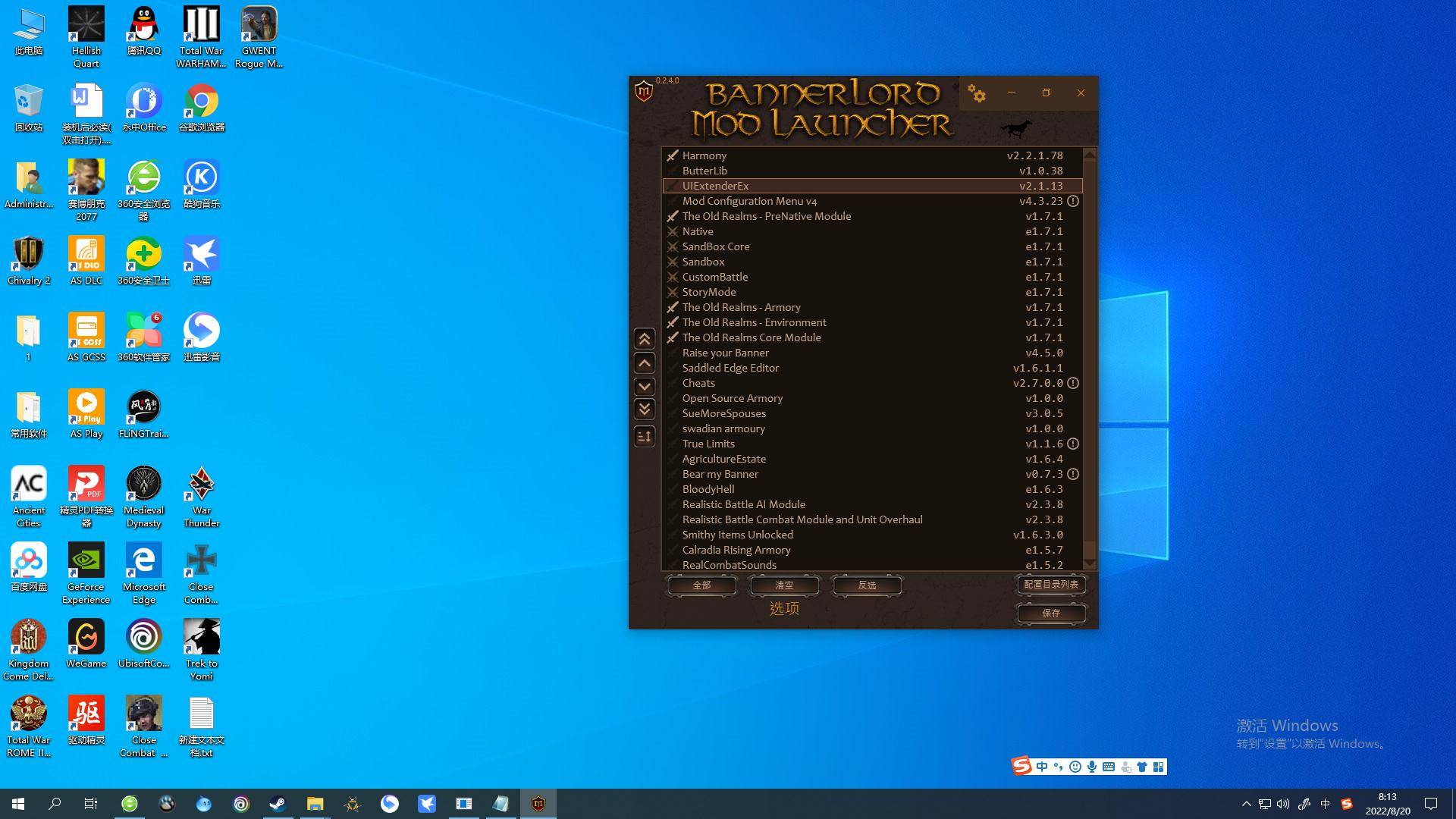Click warning icon beside Mod Configuration Menu v4
The width and height of the screenshot is (1456, 819).
pyautogui.click(x=1073, y=201)
